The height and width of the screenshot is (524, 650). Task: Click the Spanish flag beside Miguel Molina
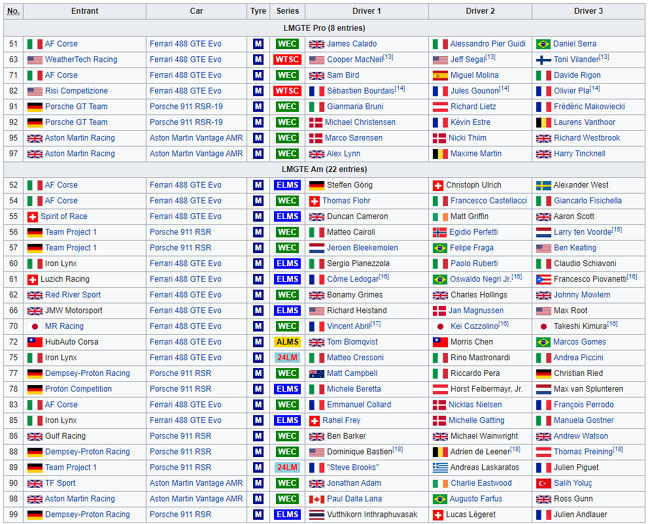[x=440, y=75]
